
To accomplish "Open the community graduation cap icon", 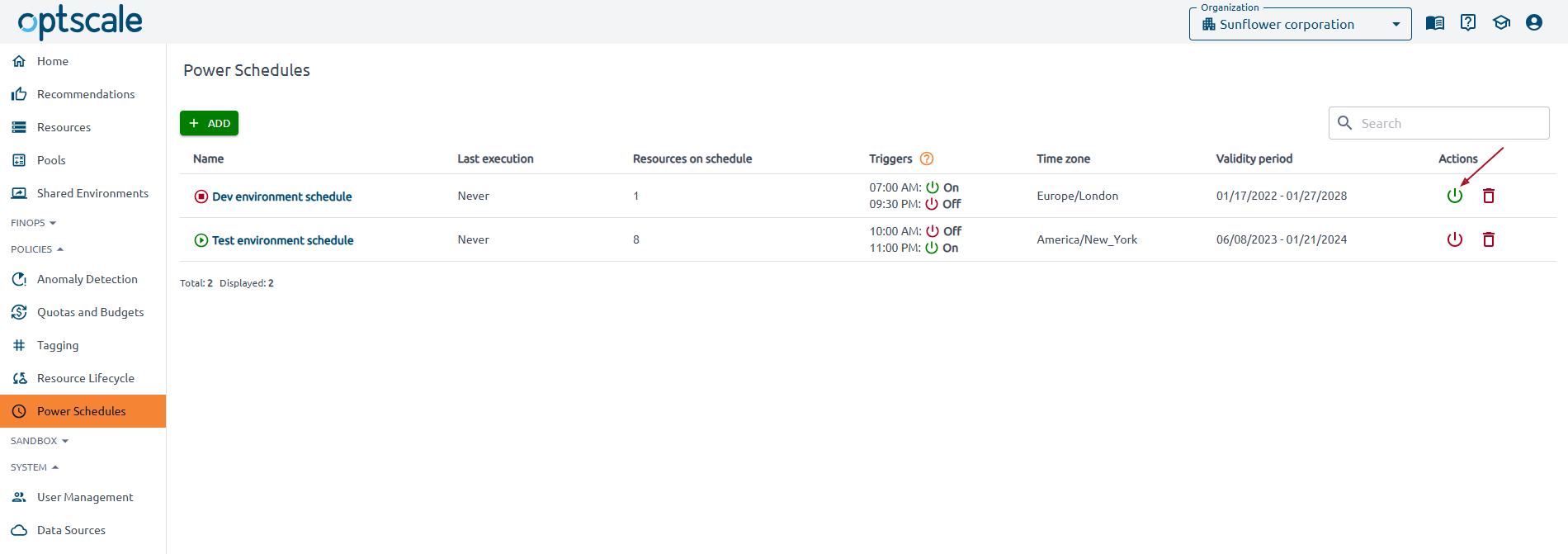I will click(1501, 23).
